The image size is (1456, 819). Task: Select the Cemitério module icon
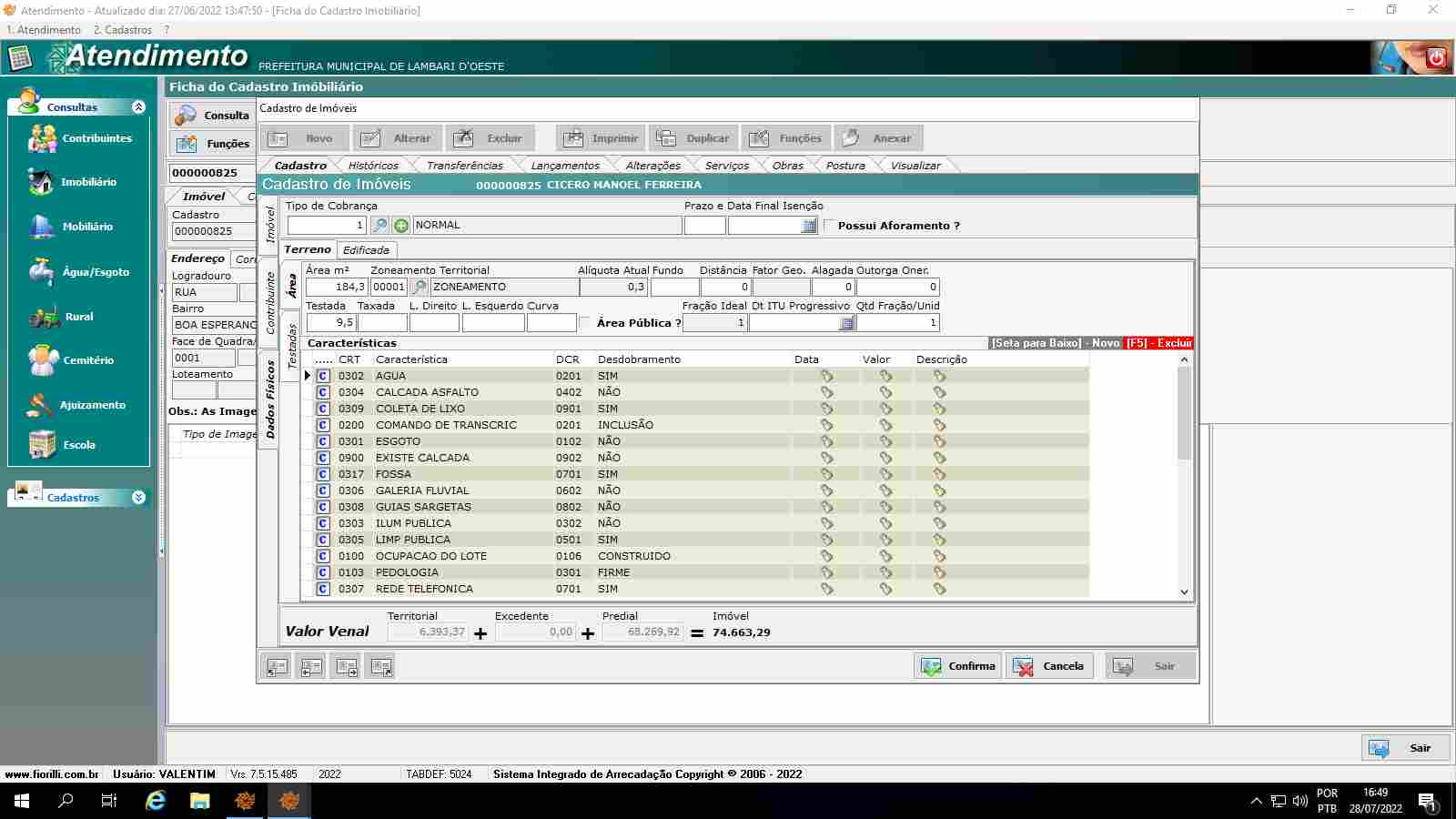[43, 360]
